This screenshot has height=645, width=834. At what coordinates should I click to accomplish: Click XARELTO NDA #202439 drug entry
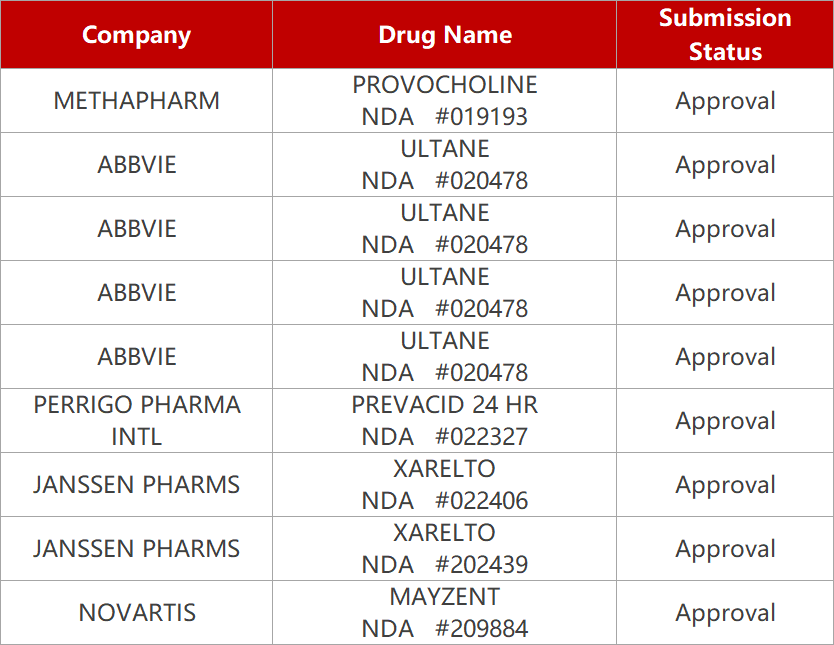click(445, 548)
